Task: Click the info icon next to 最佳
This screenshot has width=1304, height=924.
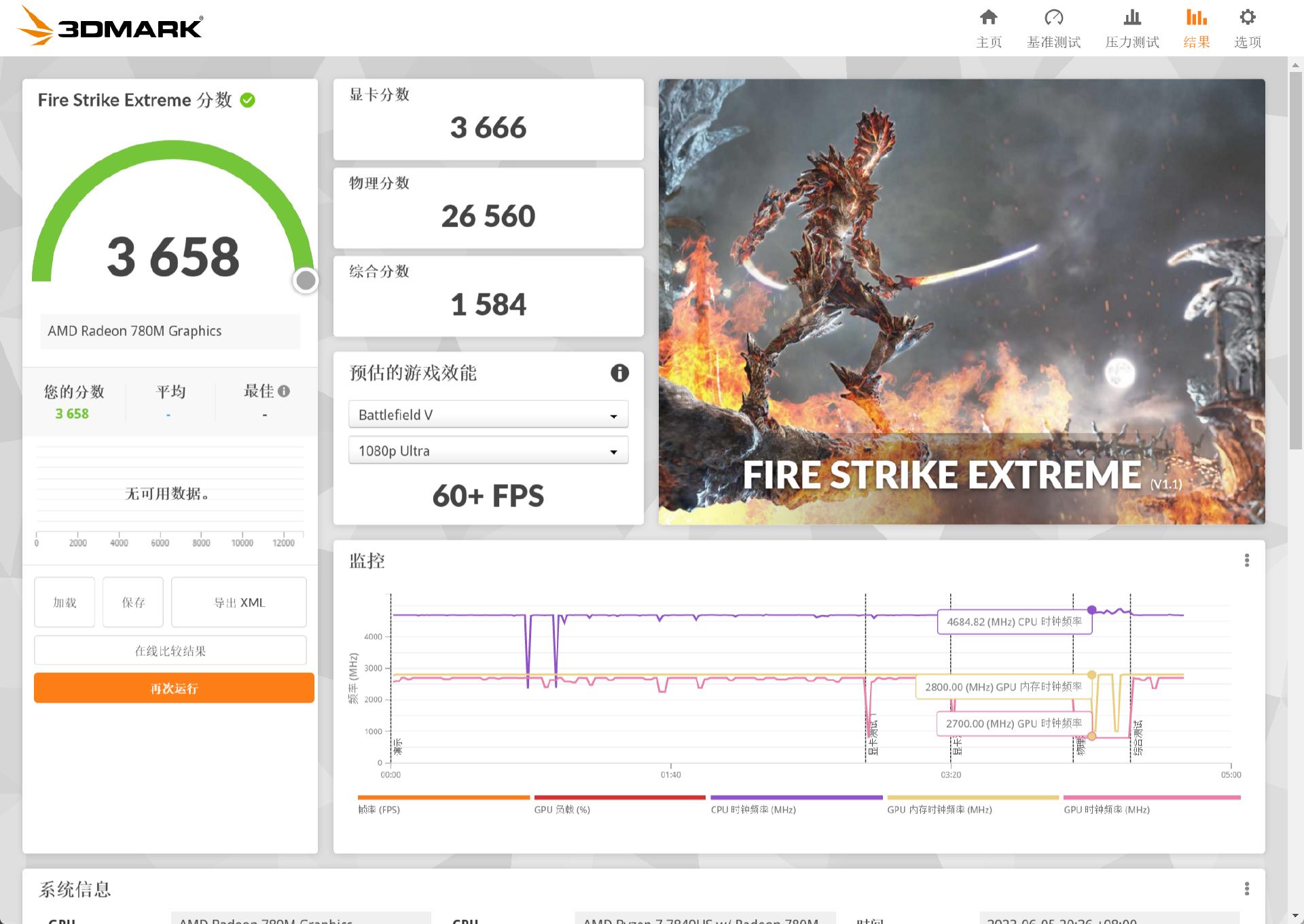Action: [285, 390]
